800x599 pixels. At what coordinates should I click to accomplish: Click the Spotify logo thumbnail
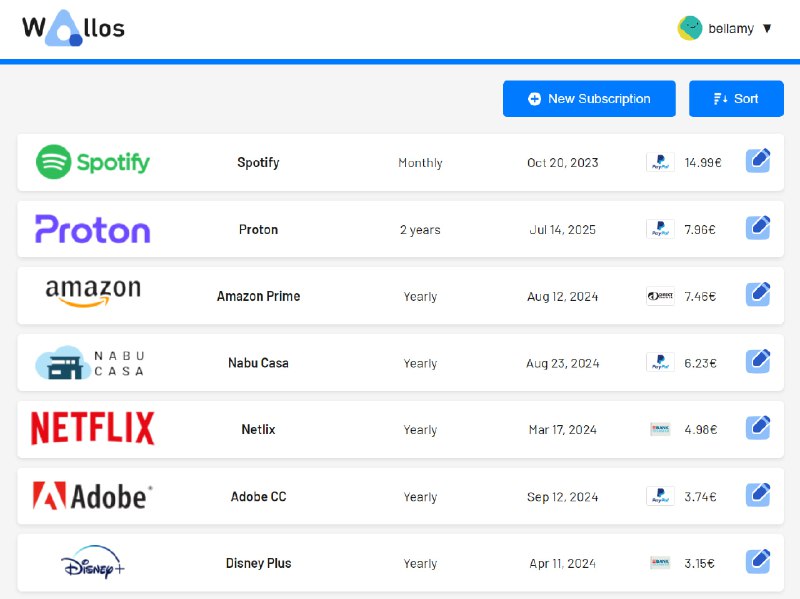(x=93, y=162)
